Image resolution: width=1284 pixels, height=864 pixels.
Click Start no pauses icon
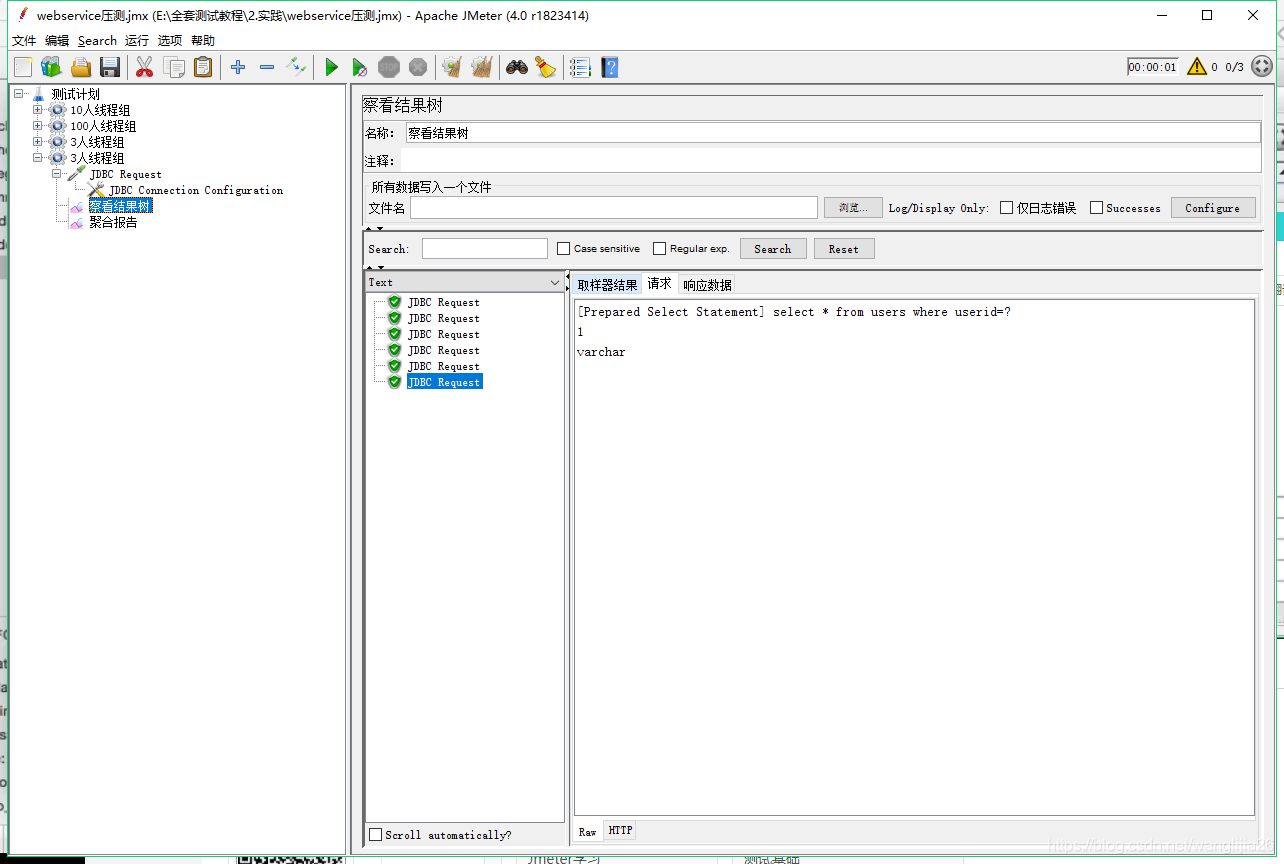tap(360, 67)
